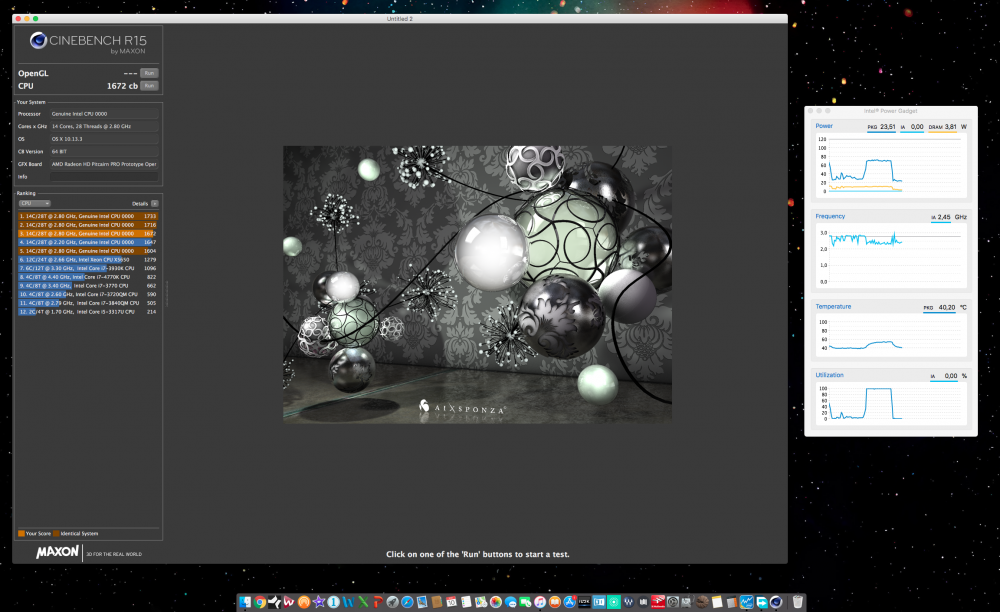Click the 'Your Score' orange legend swatch
The width and height of the screenshot is (1000, 612).
22,534
